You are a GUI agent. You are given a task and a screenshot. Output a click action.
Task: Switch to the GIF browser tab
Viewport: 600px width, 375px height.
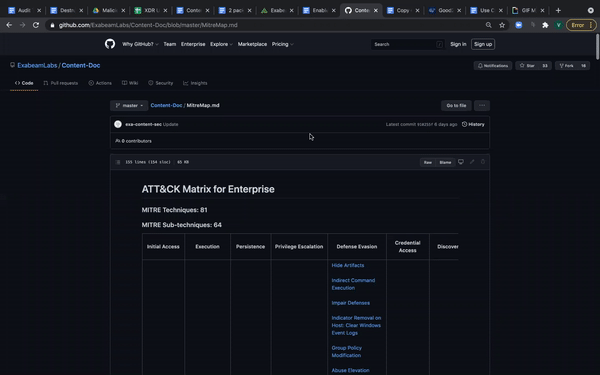528,10
